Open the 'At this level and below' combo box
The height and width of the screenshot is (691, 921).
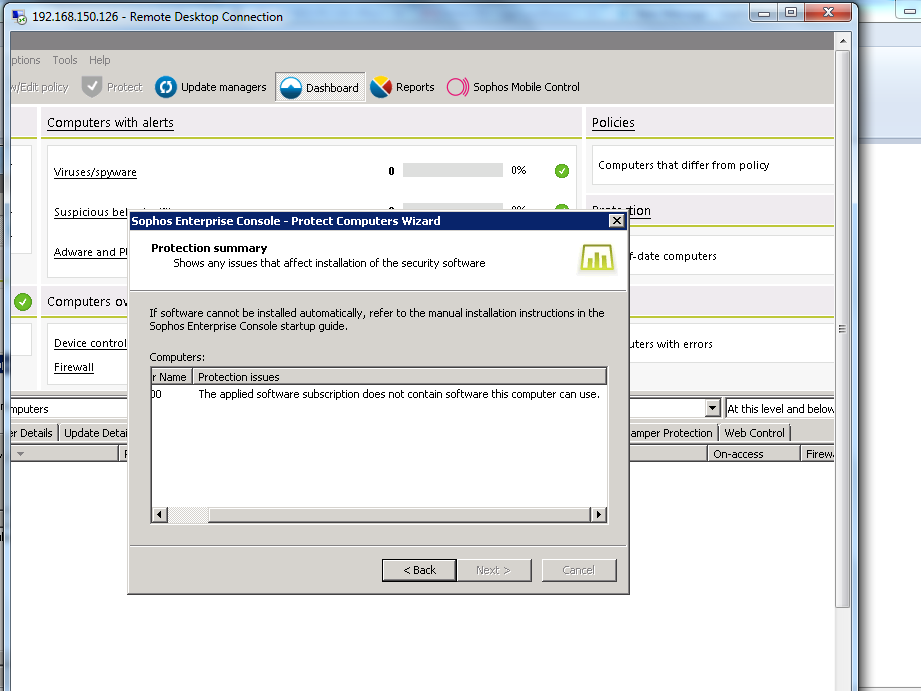click(779, 409)
